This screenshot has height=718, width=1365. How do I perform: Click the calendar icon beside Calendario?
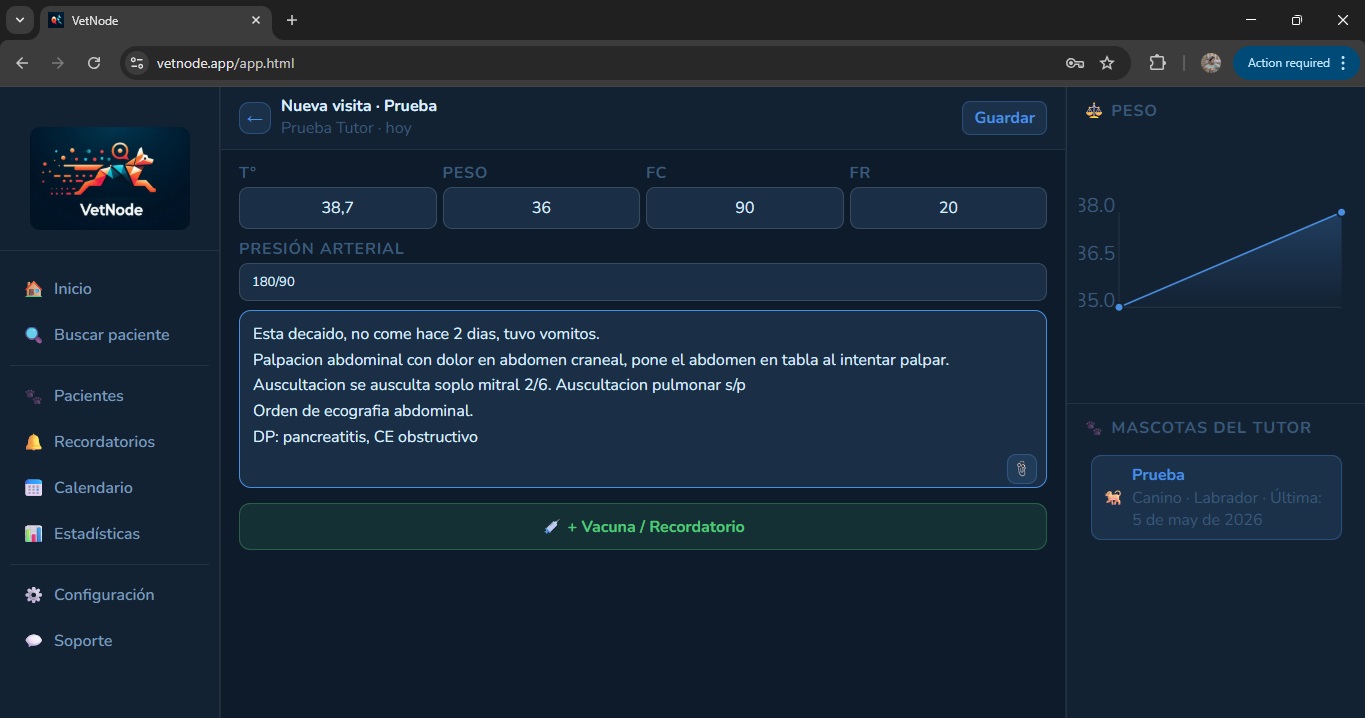coord(34,488)
